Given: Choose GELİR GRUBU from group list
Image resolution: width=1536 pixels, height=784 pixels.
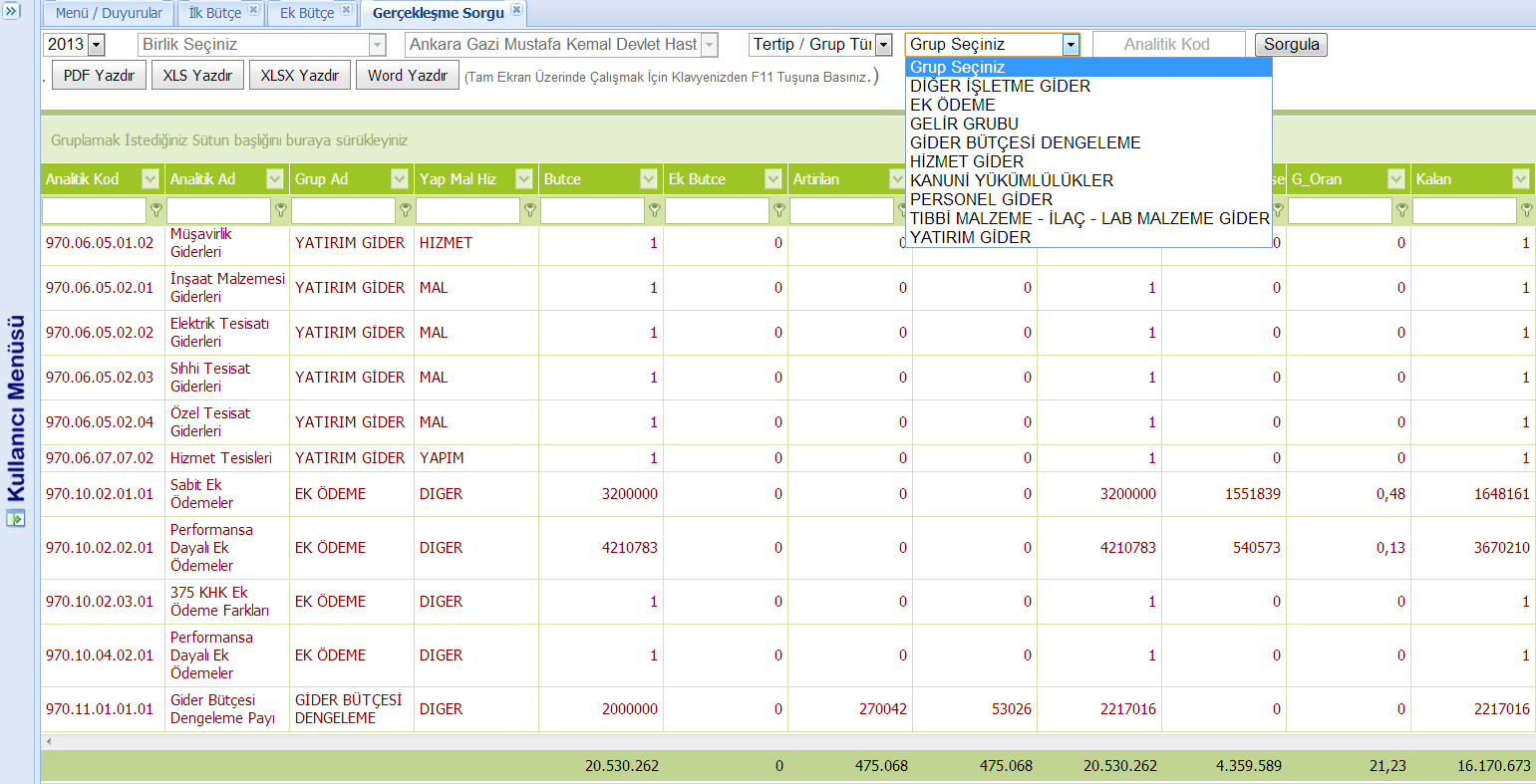Looking at the screenshot, I should click(1088, 124).
